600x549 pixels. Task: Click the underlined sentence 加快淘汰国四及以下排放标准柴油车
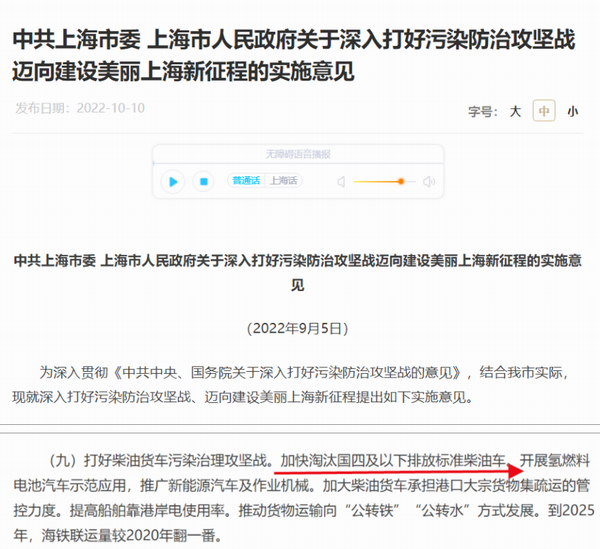tap(393, 460)
